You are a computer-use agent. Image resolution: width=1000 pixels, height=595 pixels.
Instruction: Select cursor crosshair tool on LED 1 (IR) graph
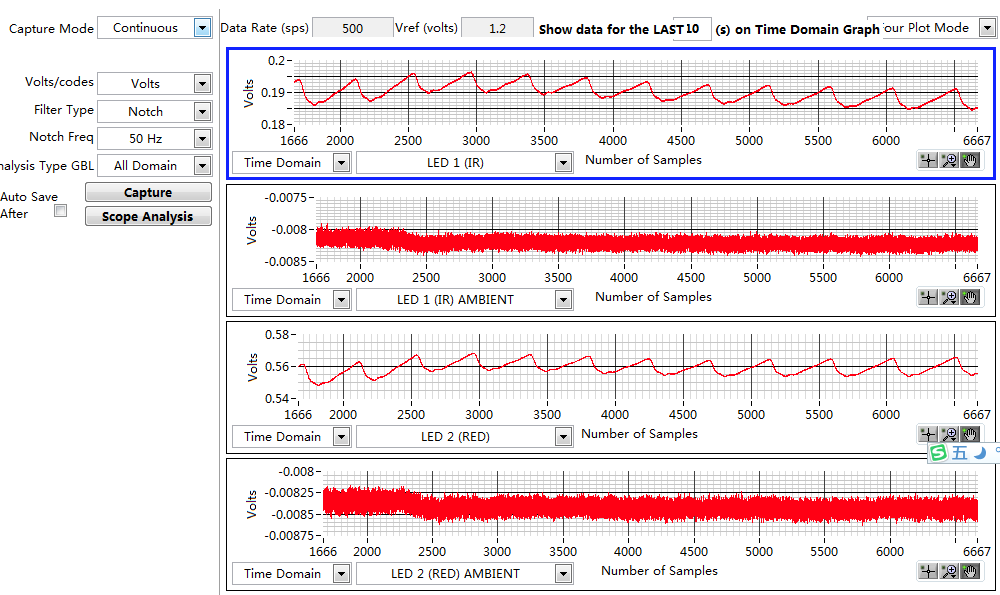(929, 161)
